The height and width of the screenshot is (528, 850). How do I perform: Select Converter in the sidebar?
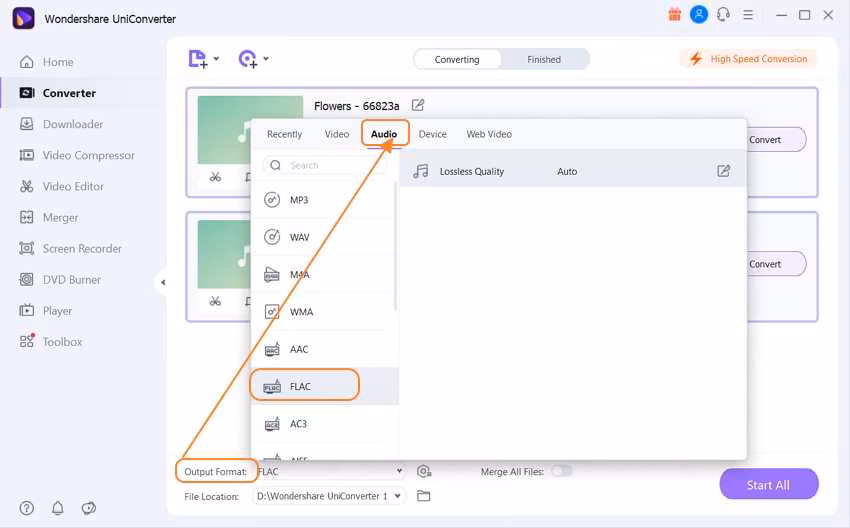pos(57,93)
